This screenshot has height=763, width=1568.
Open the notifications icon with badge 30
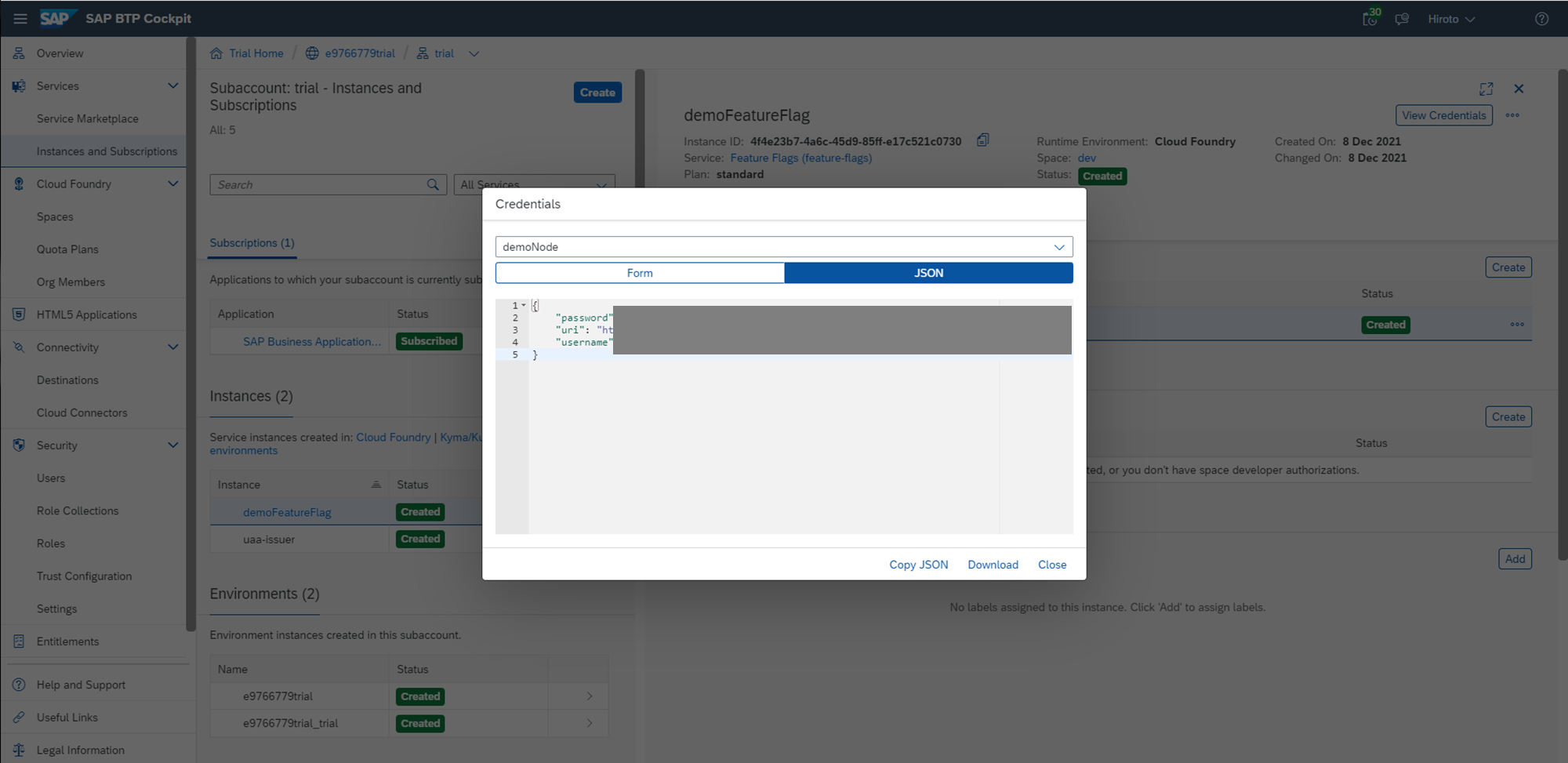(x=1371, y=18)
